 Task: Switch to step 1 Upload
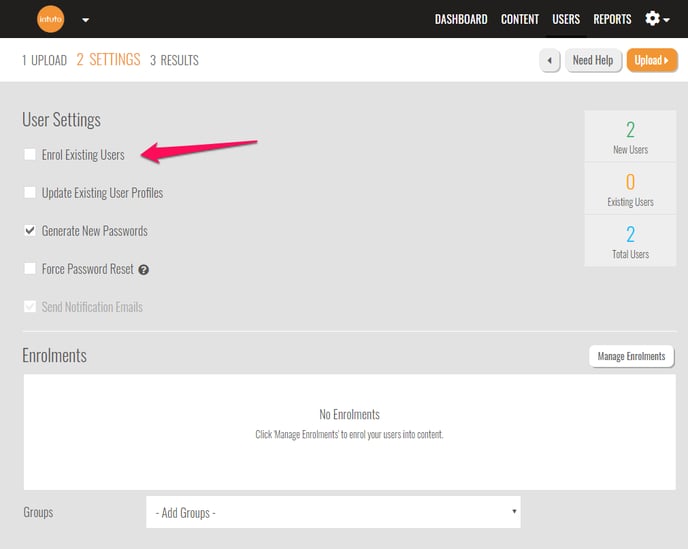[44, 60]
